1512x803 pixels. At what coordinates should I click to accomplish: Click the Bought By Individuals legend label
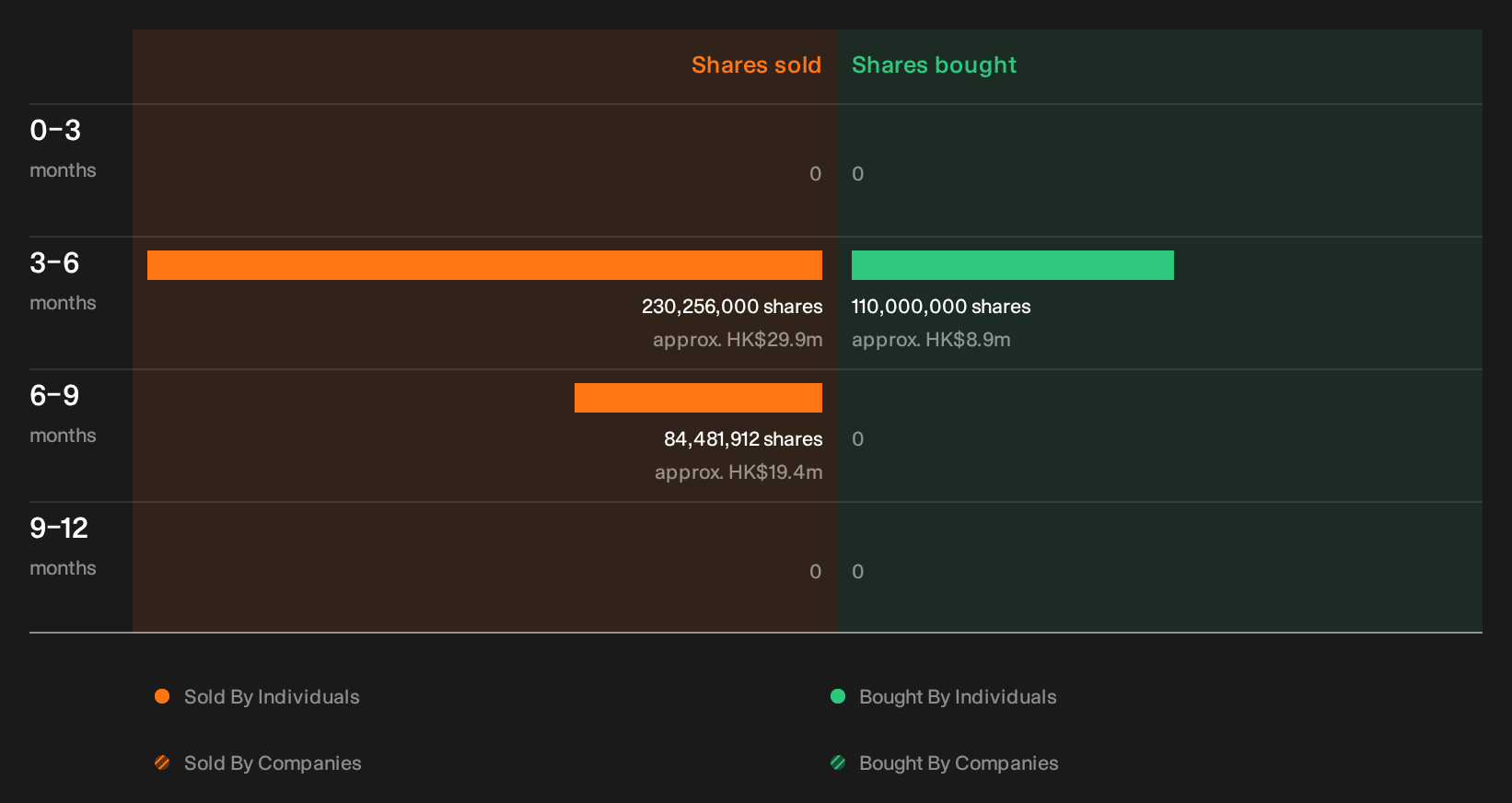958,697
